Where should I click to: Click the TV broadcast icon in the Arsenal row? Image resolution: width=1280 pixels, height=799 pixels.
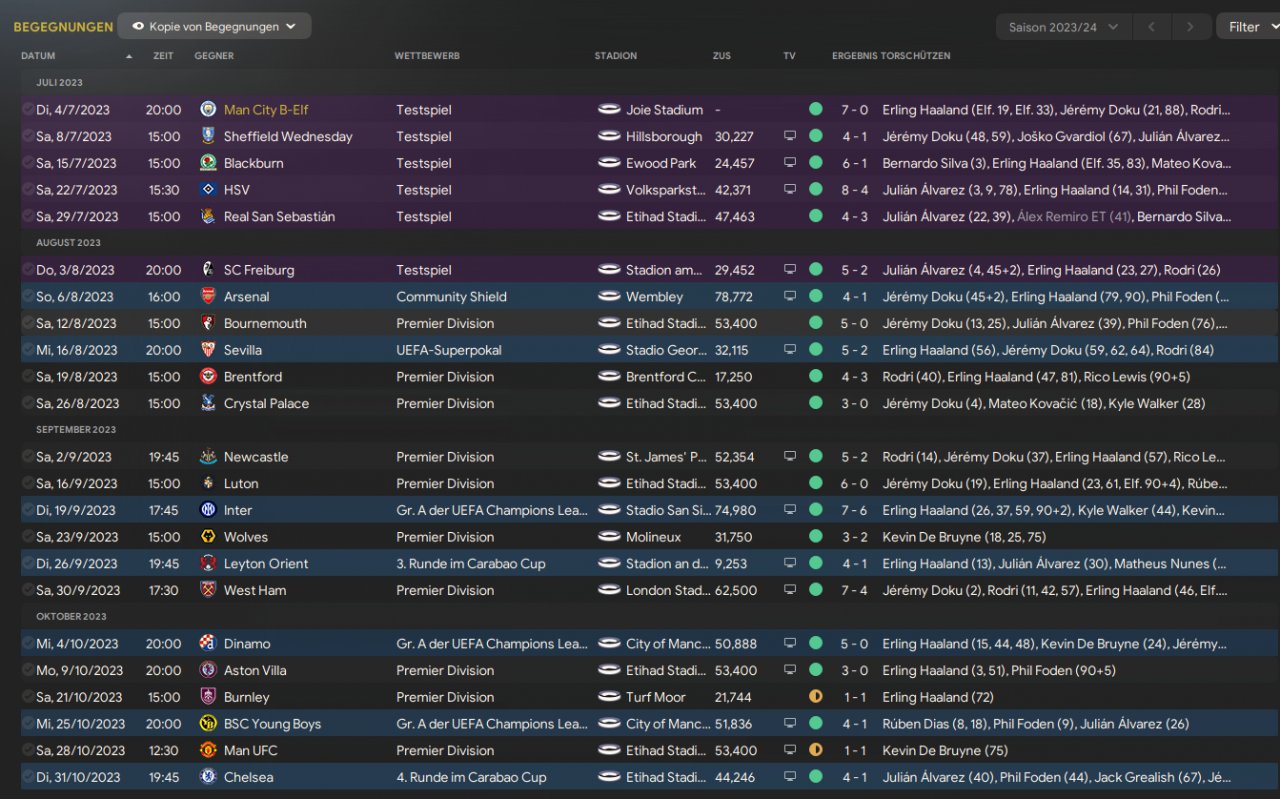pyautogui.click(x=790, y=297)
